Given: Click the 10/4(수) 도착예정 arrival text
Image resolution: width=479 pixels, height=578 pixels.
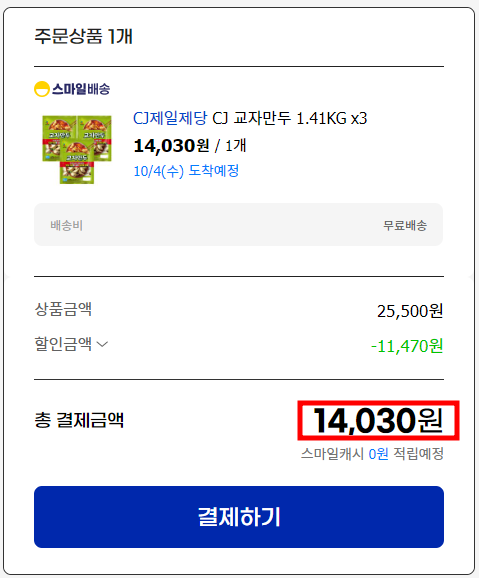Looking at the screenshot, I should [x=186, y=171].
